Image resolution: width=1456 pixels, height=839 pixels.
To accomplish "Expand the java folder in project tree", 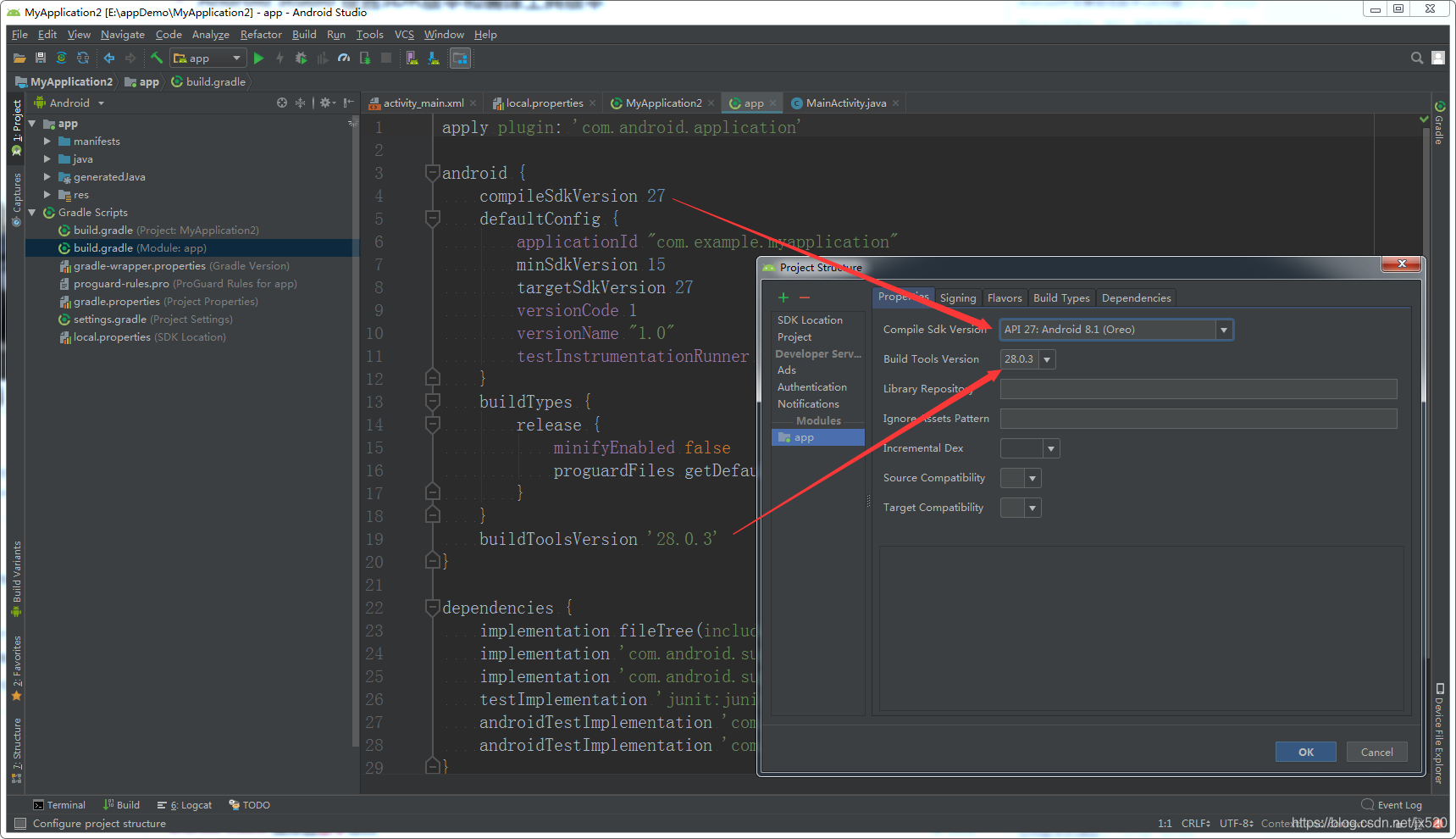I will pos(47,159).
